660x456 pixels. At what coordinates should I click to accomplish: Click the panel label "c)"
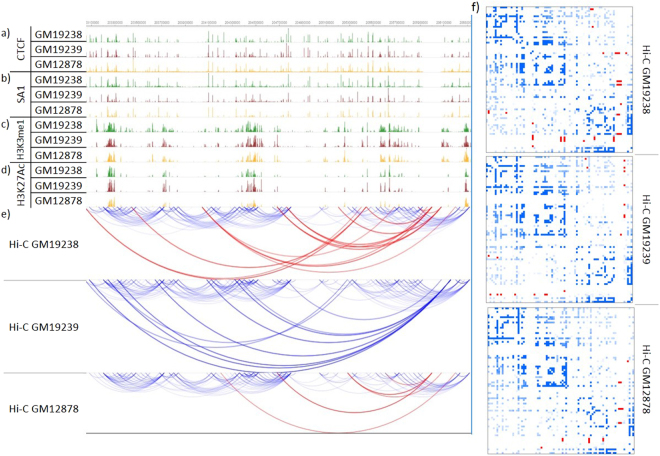6,125
